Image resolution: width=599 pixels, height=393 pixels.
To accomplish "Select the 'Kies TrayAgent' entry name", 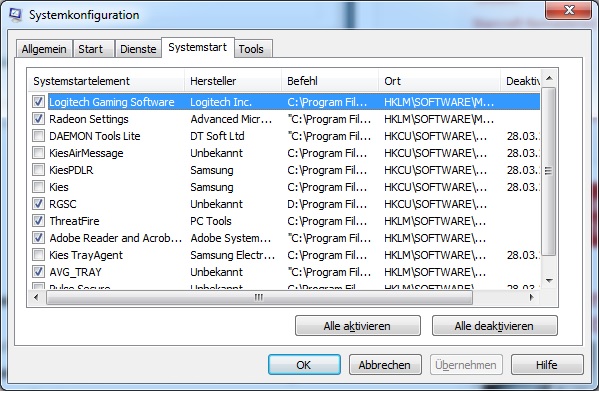I will click(86, 255).
